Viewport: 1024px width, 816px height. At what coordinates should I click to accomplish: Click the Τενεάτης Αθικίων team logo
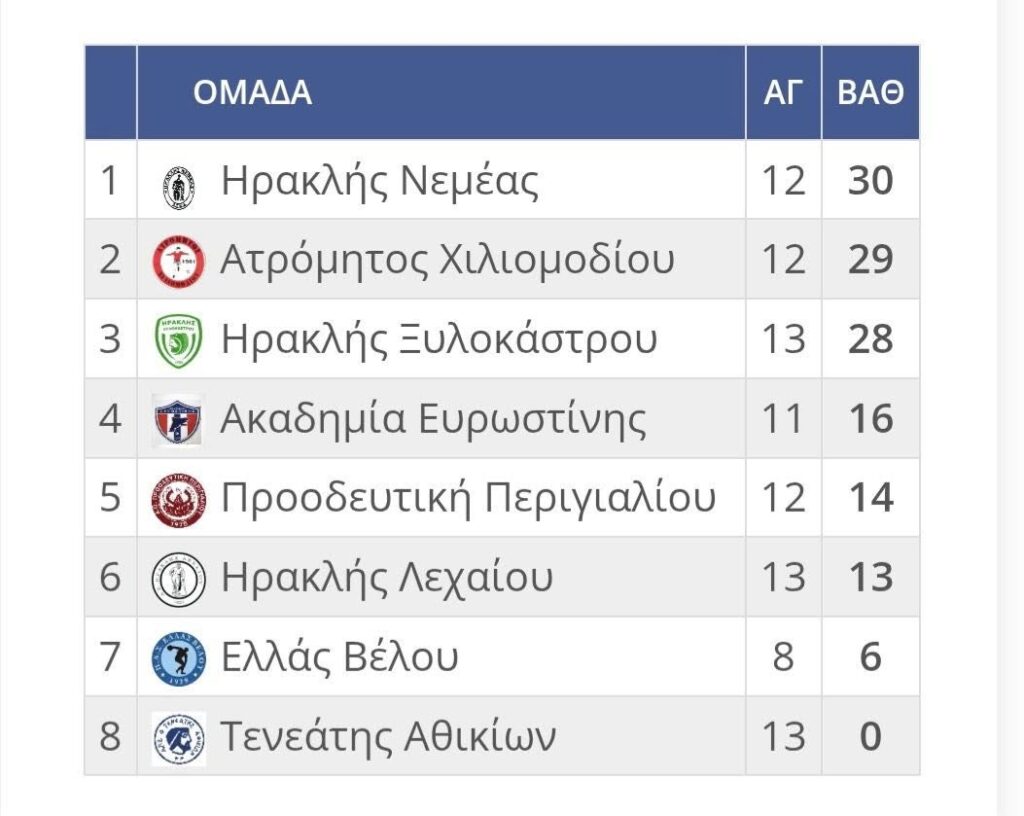click(x=178, y=738)
